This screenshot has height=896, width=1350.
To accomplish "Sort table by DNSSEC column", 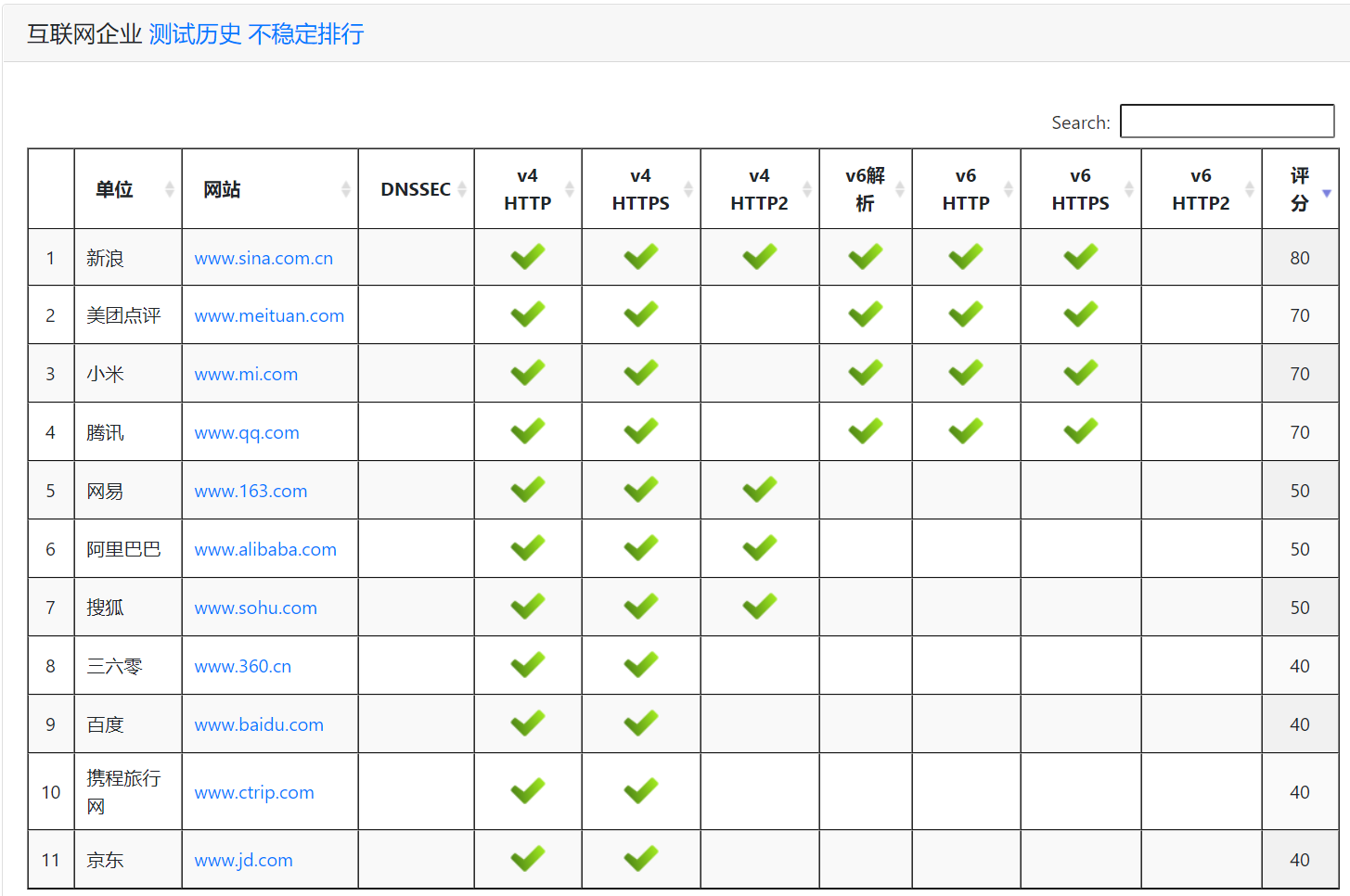I will click(416, 189).
